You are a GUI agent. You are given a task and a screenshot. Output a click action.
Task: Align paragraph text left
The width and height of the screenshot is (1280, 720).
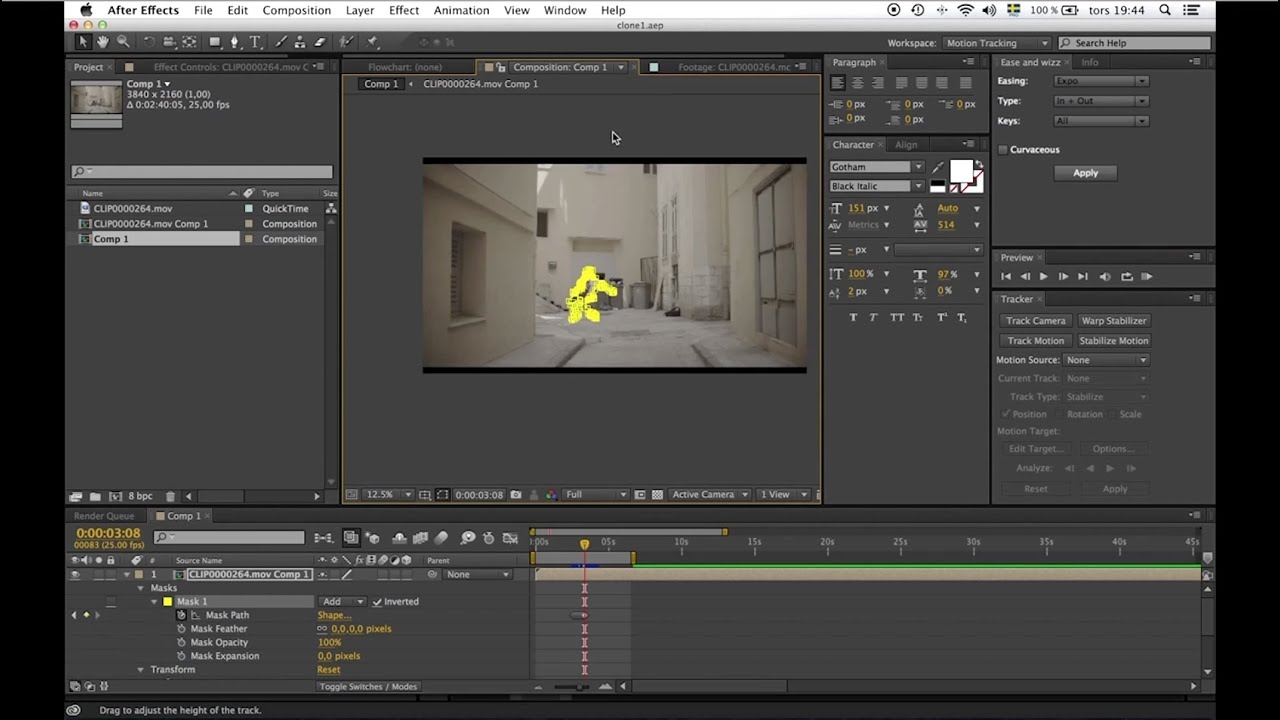tap(838, 83)
